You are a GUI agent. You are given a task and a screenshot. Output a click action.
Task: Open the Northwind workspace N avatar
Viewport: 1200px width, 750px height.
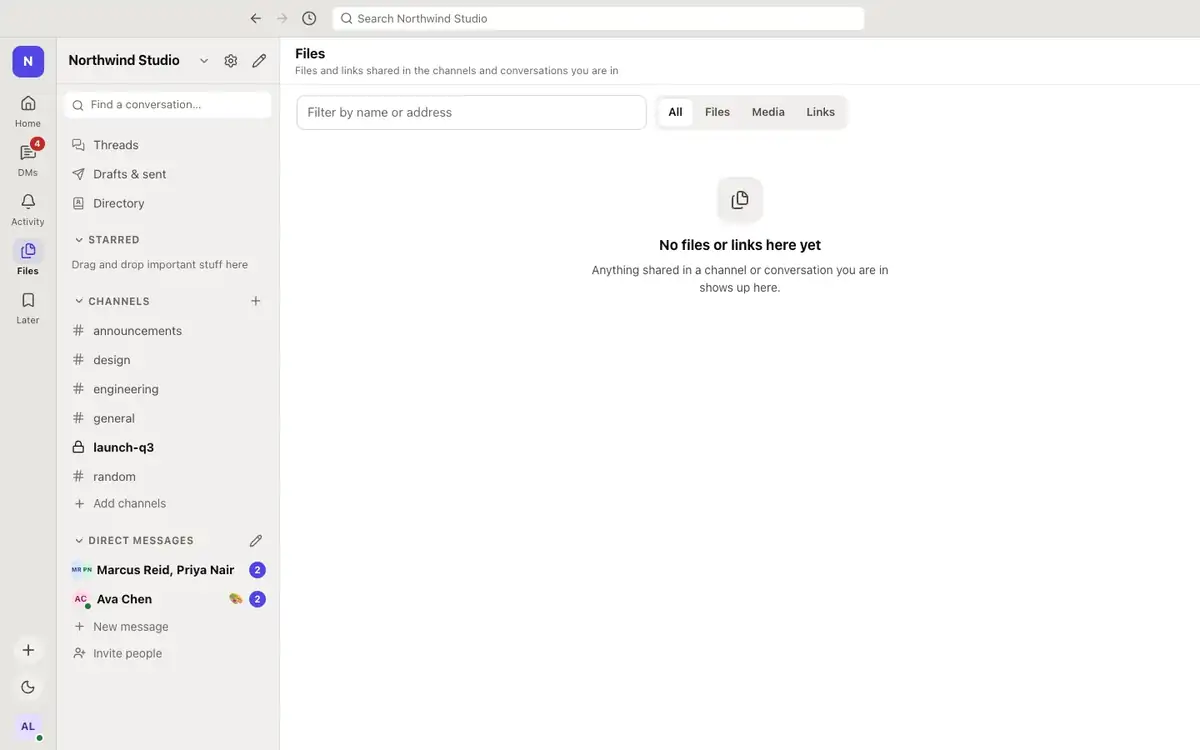pyautogui.click(x=28, y=61)
